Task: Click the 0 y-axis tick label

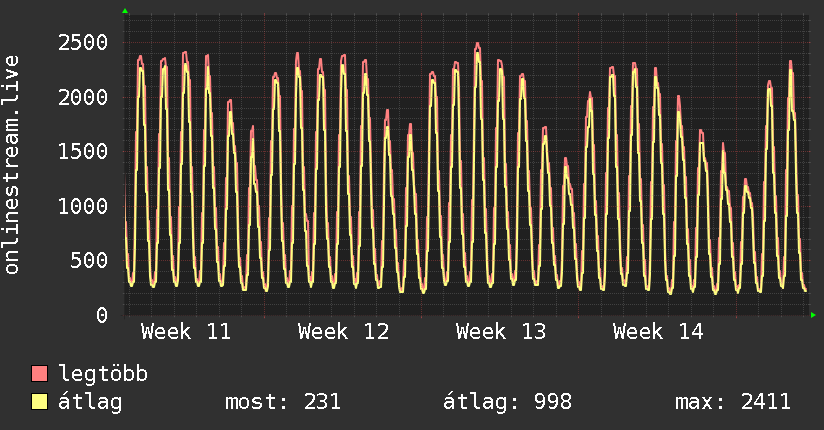Action: [101, 315]
